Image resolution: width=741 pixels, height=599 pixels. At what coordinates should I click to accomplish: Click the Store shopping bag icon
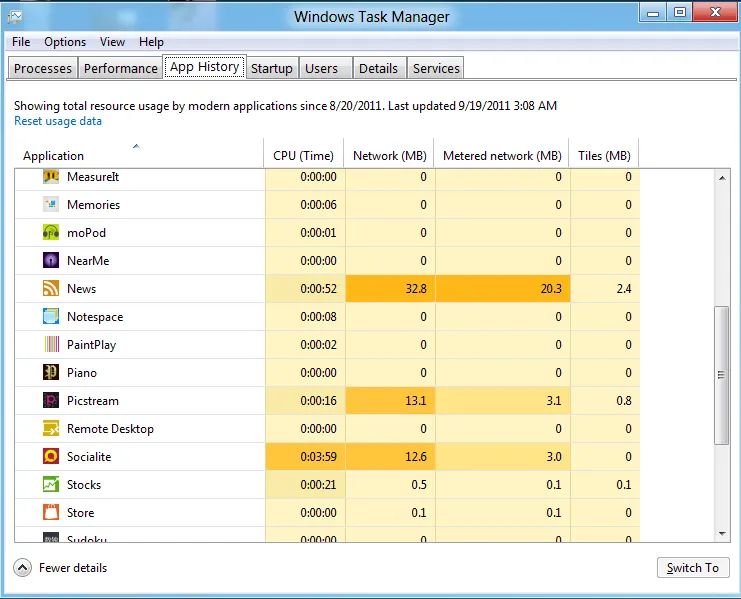click(51, 513)
